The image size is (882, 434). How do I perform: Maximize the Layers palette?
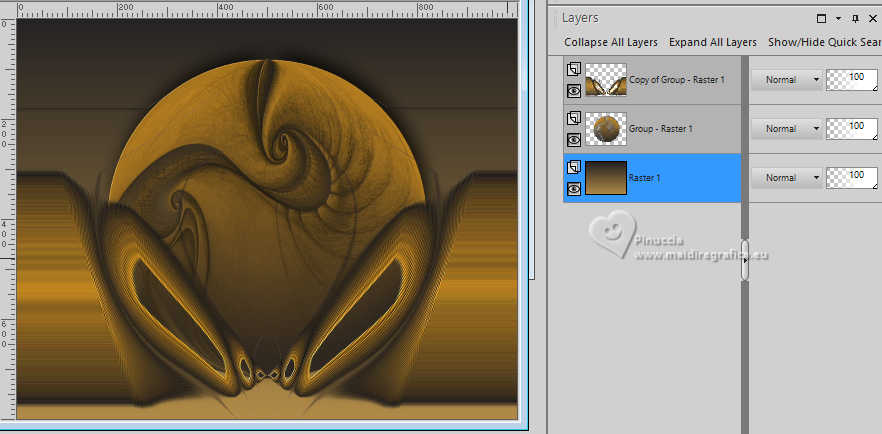coord(821,19)
